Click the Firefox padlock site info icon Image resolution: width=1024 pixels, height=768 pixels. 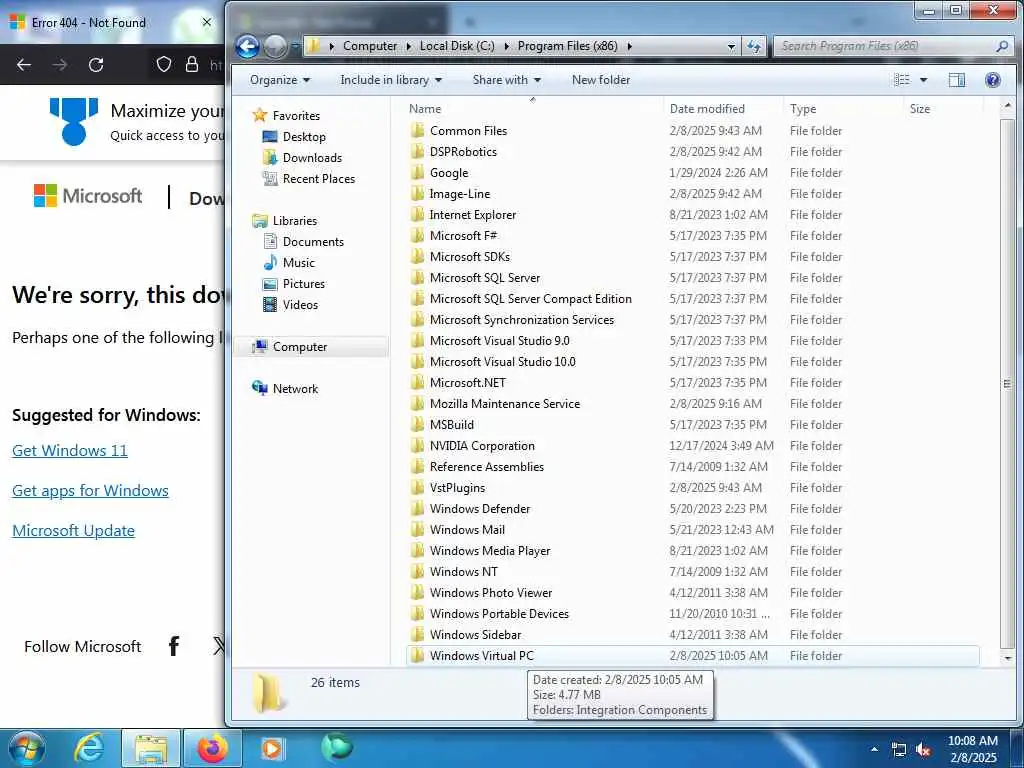coord(191,64)
